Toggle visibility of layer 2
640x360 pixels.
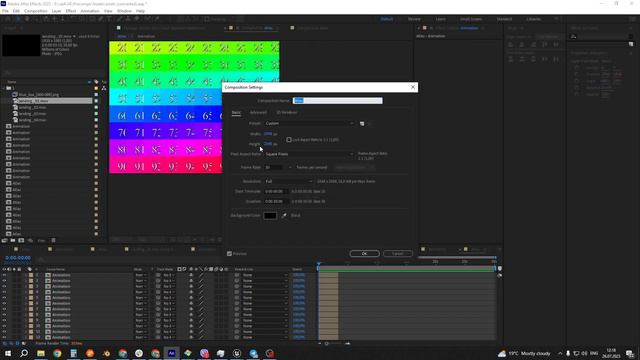click(4, 281)
